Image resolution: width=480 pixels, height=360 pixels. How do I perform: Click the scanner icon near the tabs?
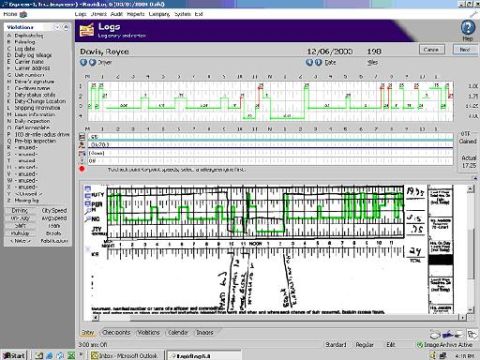coord(435,333)
